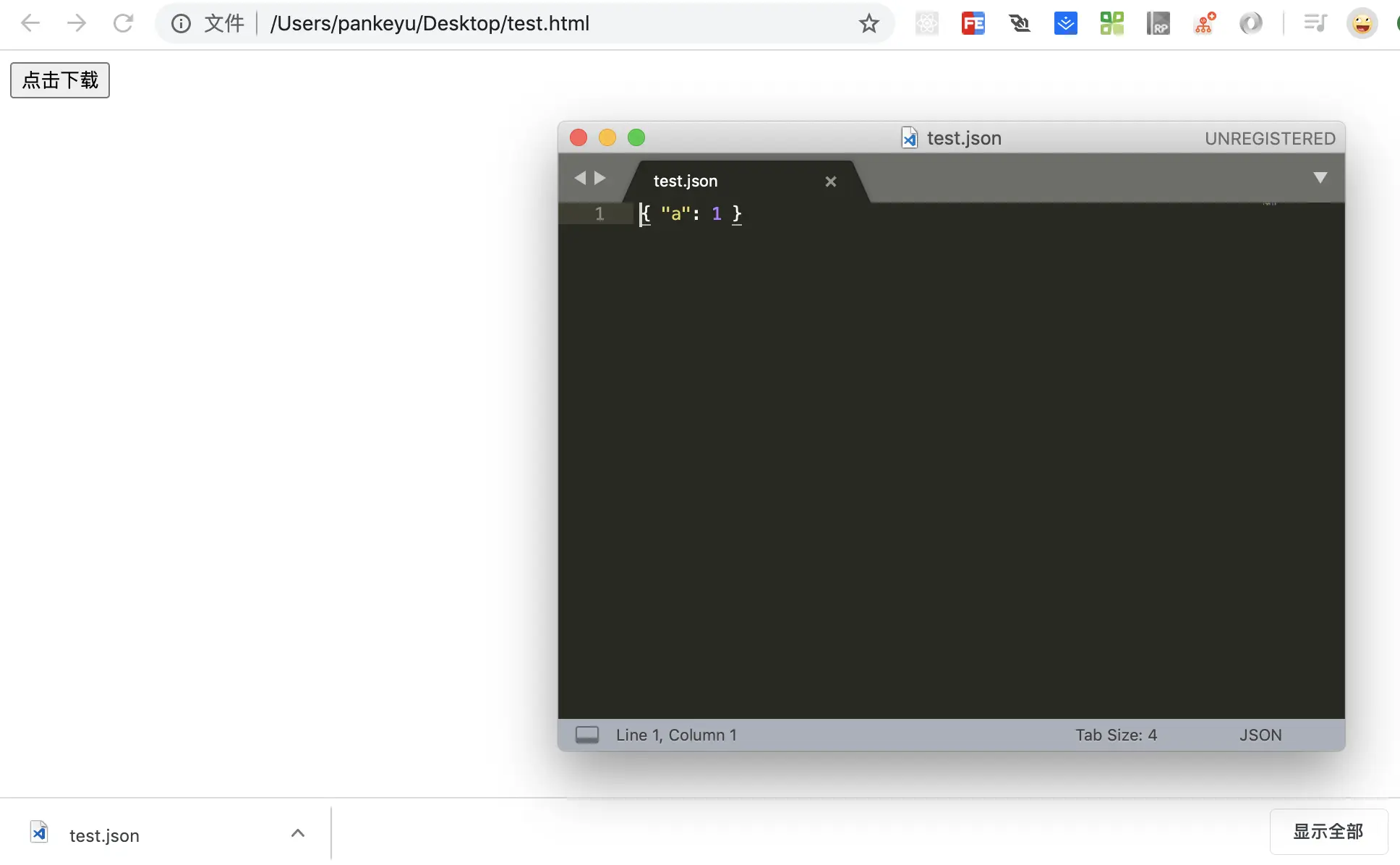The image size is (1400, 865).
Task: Reload the page with refresh button
Action: tap(123, 24)
